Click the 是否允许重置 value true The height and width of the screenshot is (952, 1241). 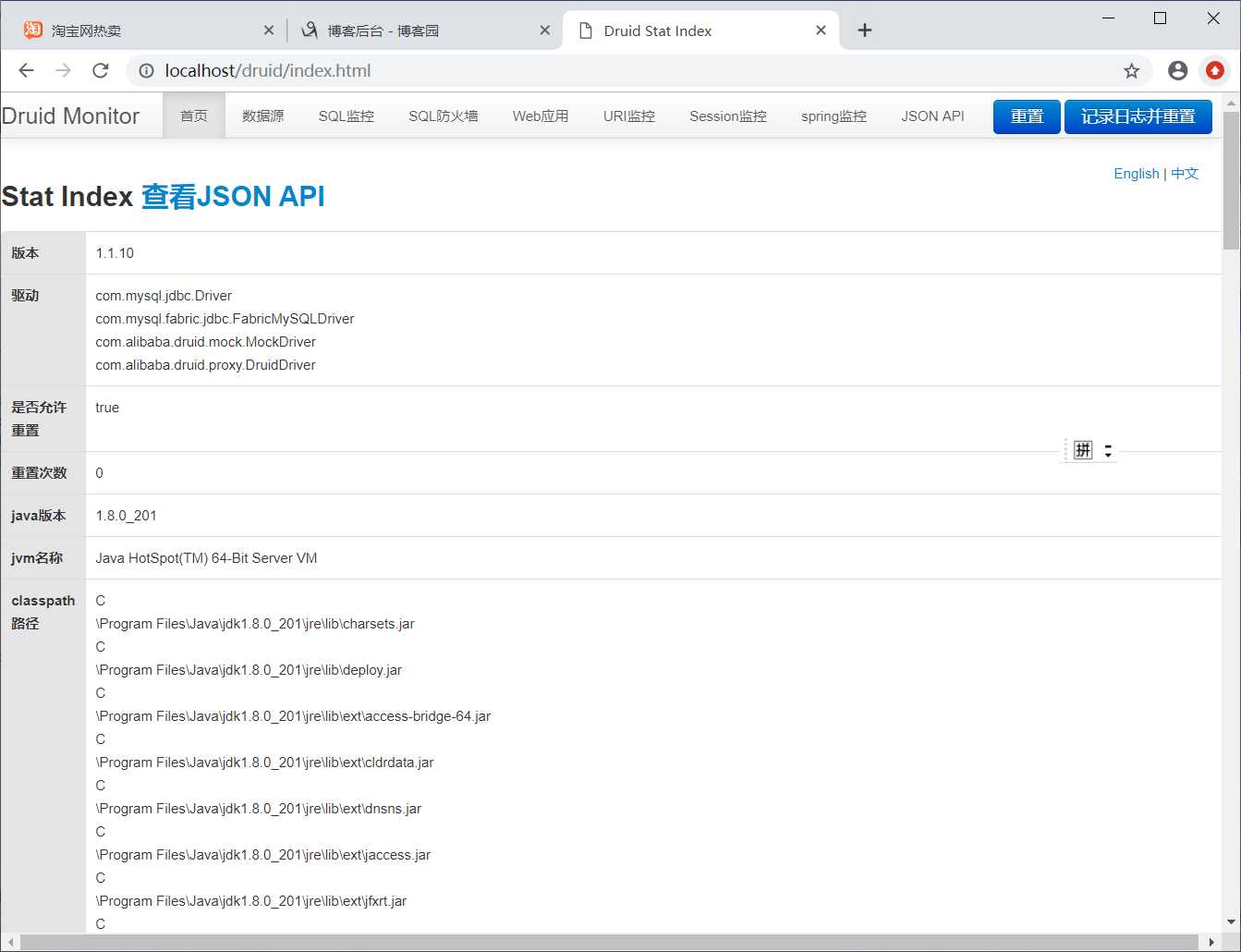point(107,408)
